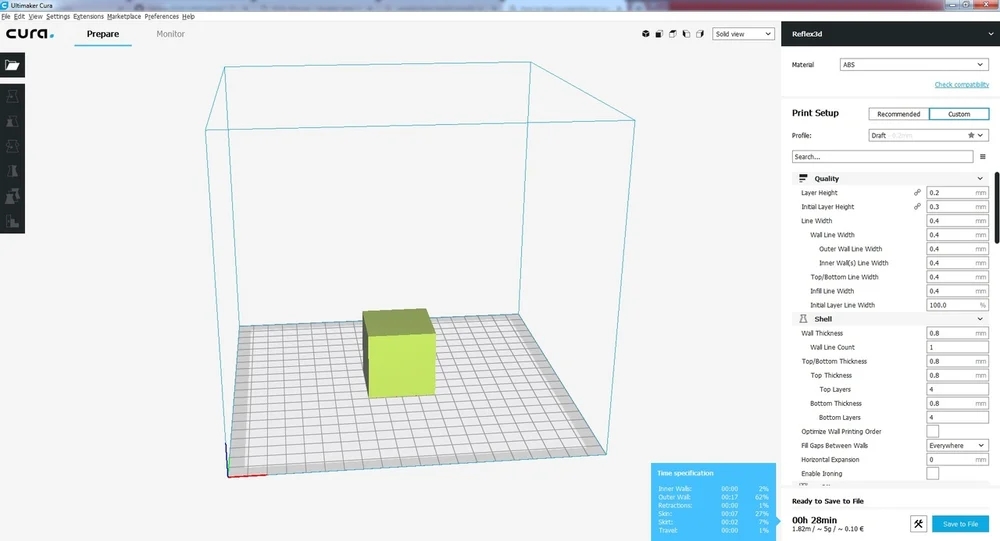This screenshot has width=1000, height=541.
Task: Click the Open File folder icon
Action: (12, 65)
